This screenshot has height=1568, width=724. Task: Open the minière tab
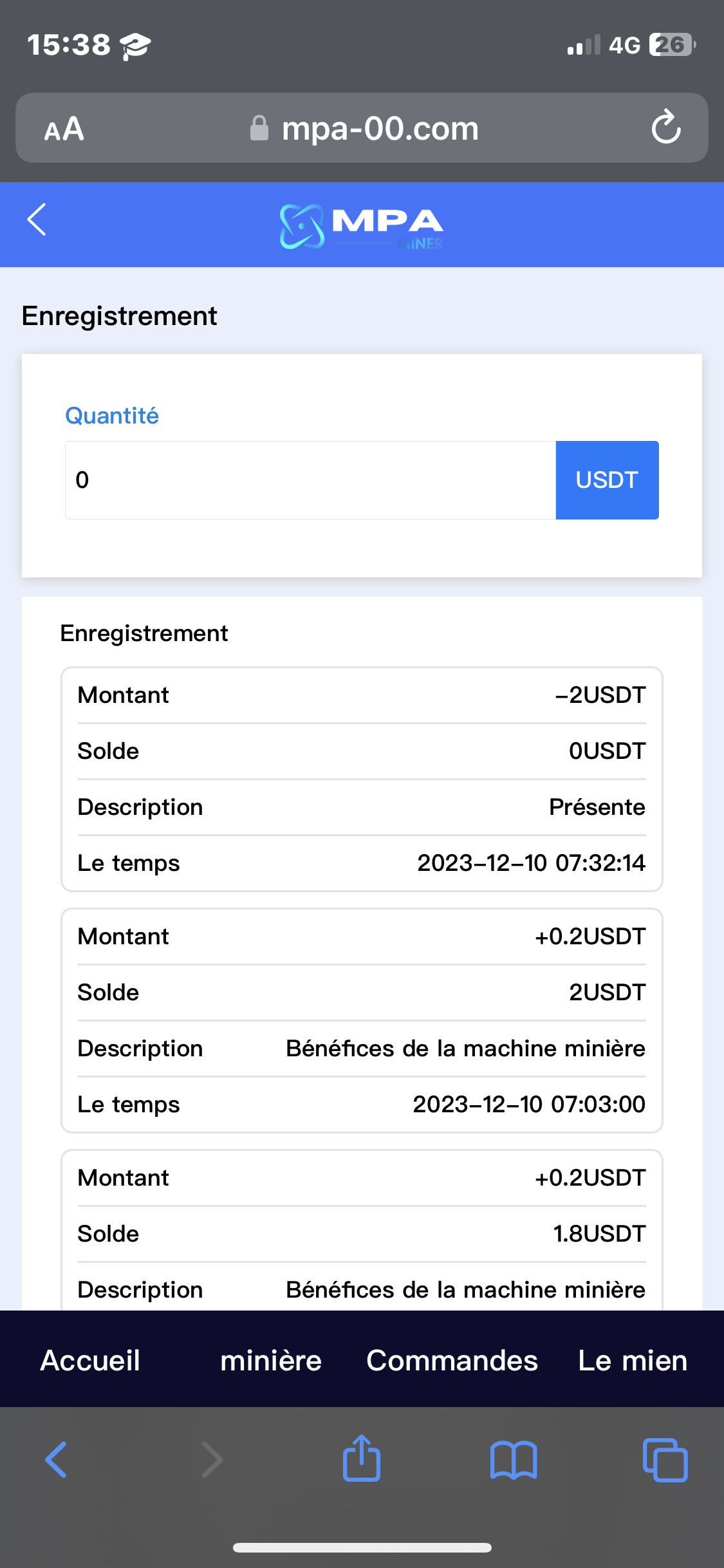271,1361
